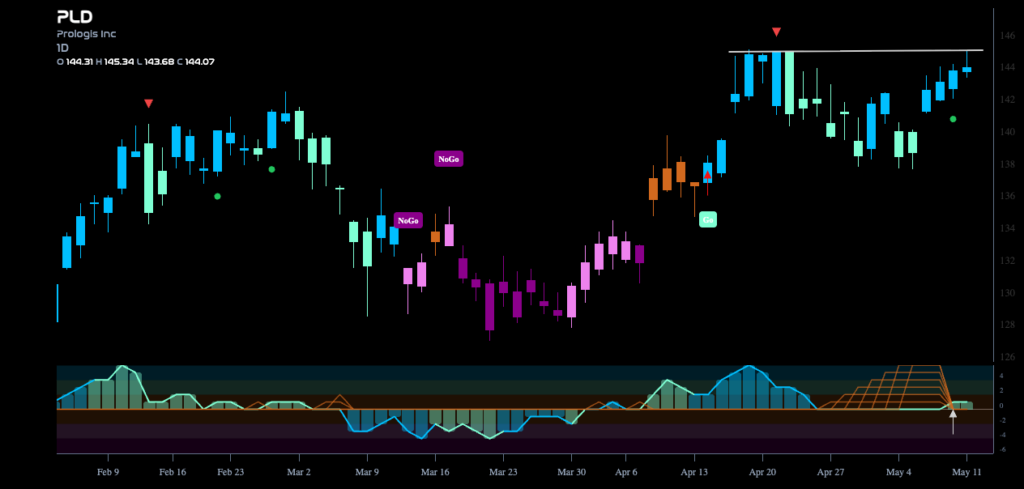Screen dimensions: 1024x489
Task: Click the white up-arrow in the oscillator panel
Action: point(953,421)
